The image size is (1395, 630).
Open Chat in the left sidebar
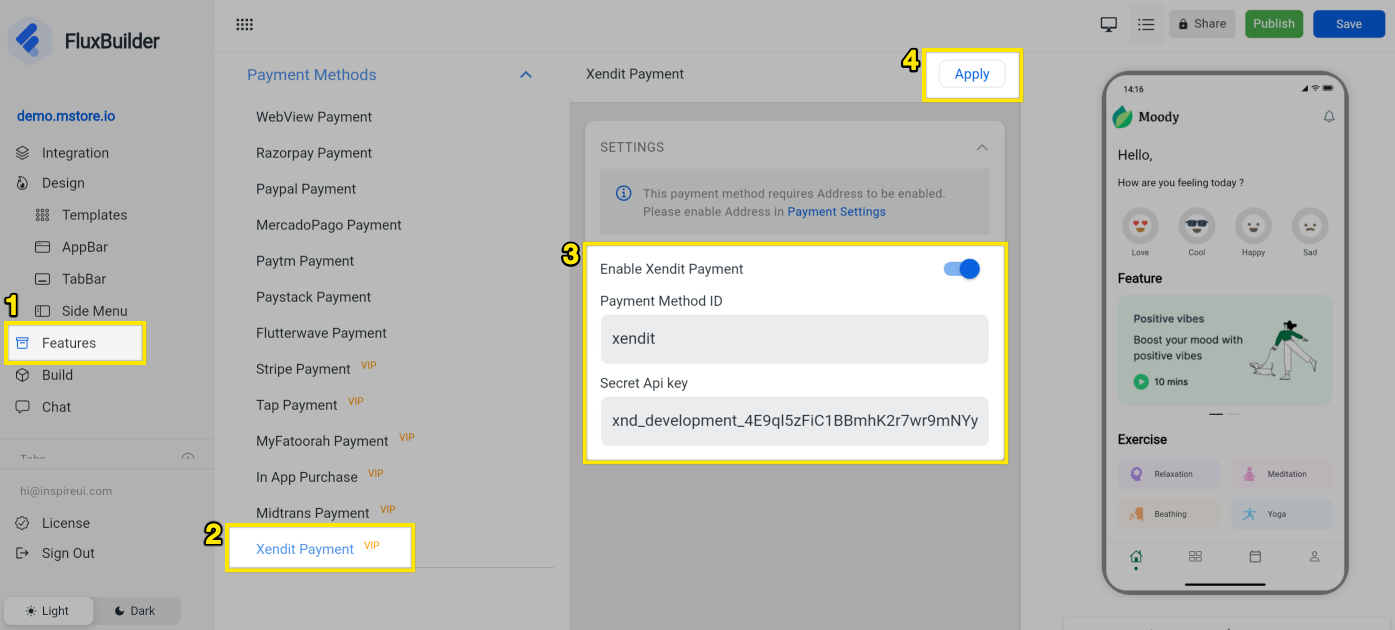coord(56,407)
